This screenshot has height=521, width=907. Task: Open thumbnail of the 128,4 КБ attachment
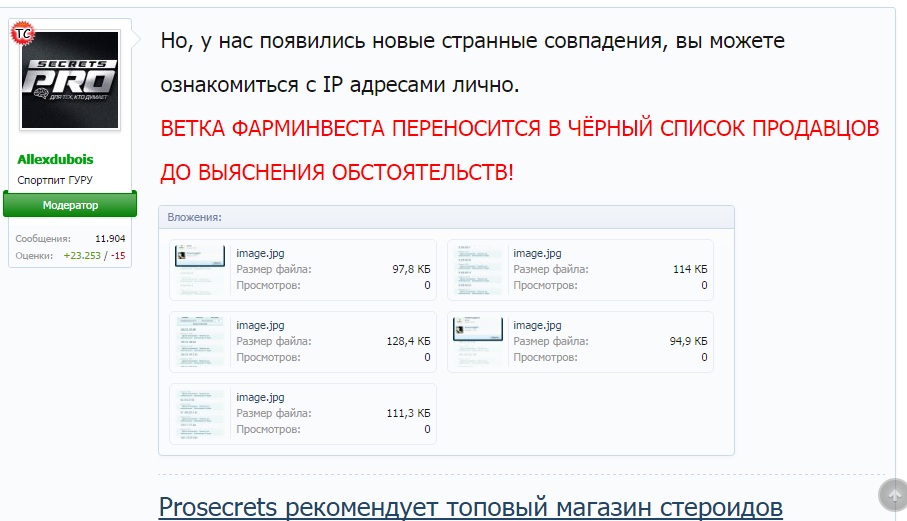[200, 341]
